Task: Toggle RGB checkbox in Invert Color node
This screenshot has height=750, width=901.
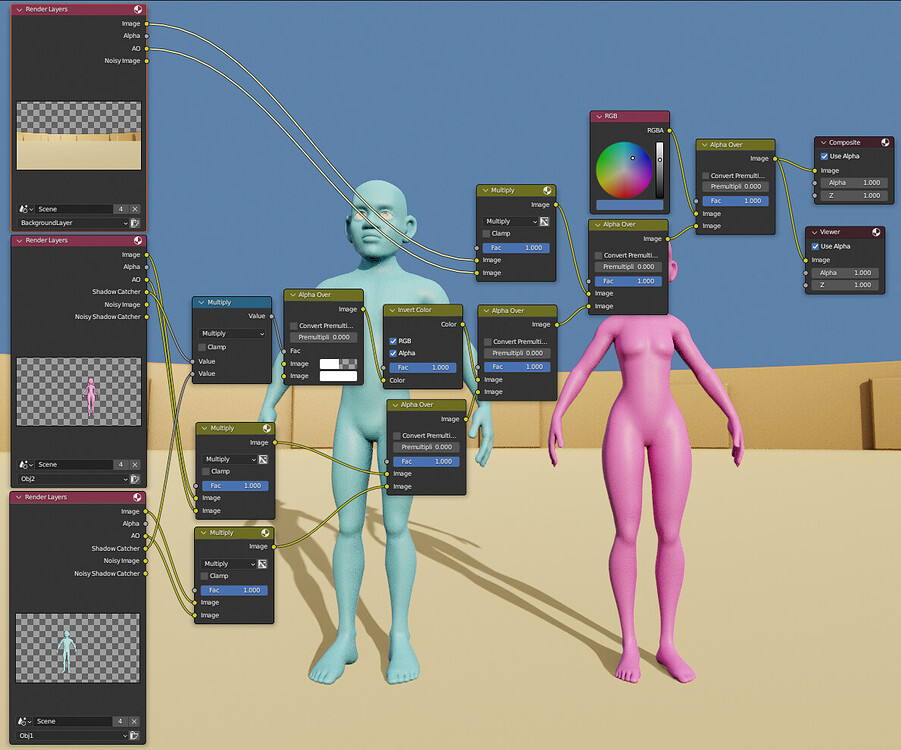Action: pyautogui.click(x=393, y=341)
